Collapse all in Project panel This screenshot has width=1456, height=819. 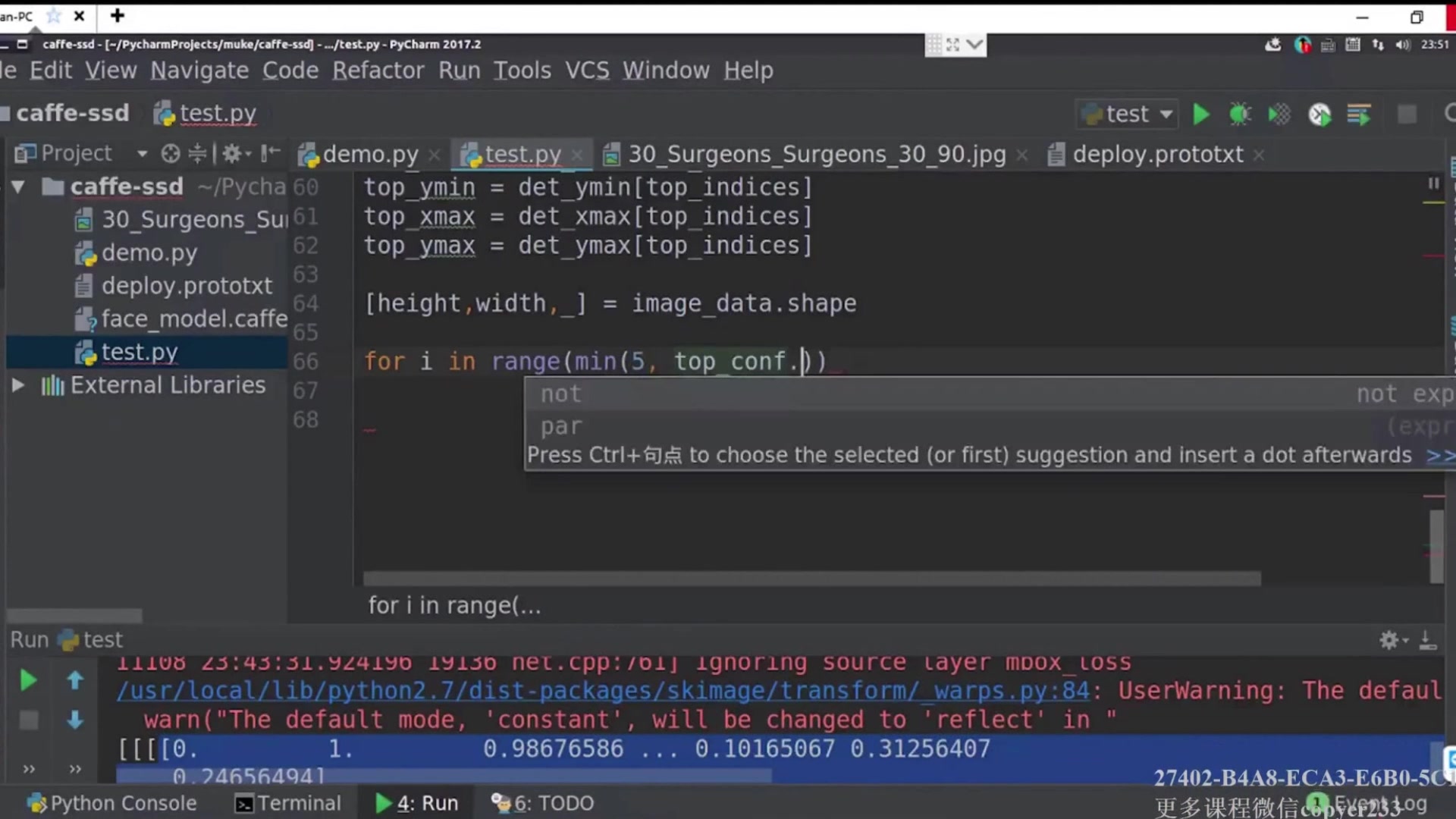click(x=197, y=154)
